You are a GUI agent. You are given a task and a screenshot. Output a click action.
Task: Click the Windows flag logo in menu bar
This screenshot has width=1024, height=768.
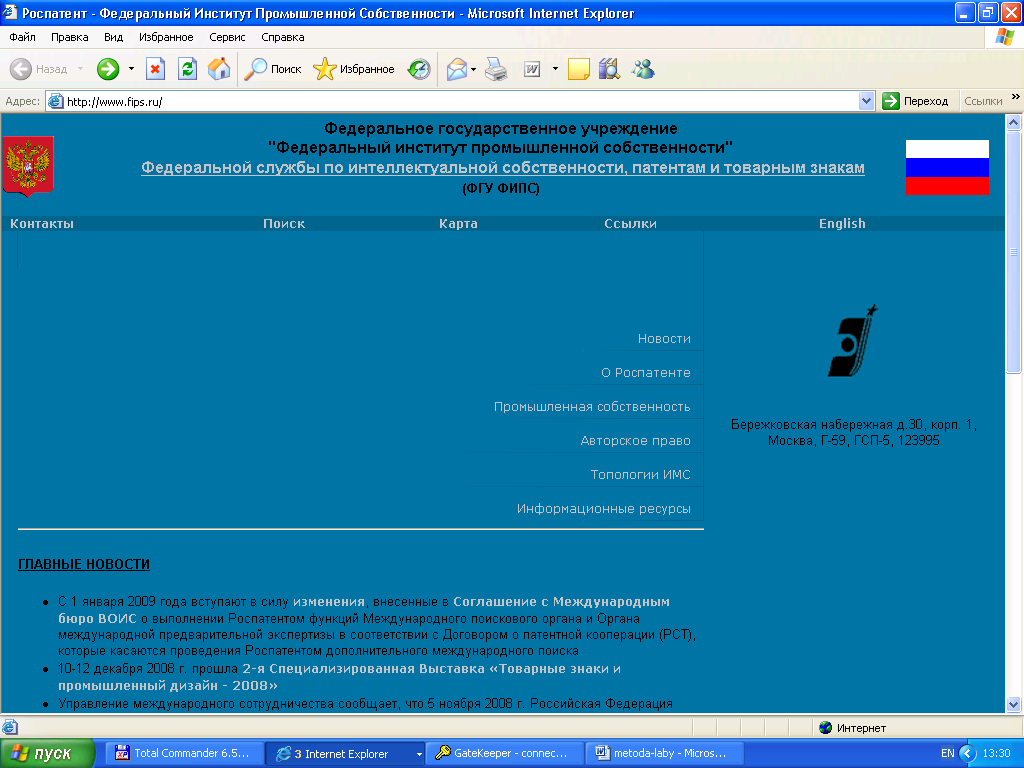tap(1004, 37)
